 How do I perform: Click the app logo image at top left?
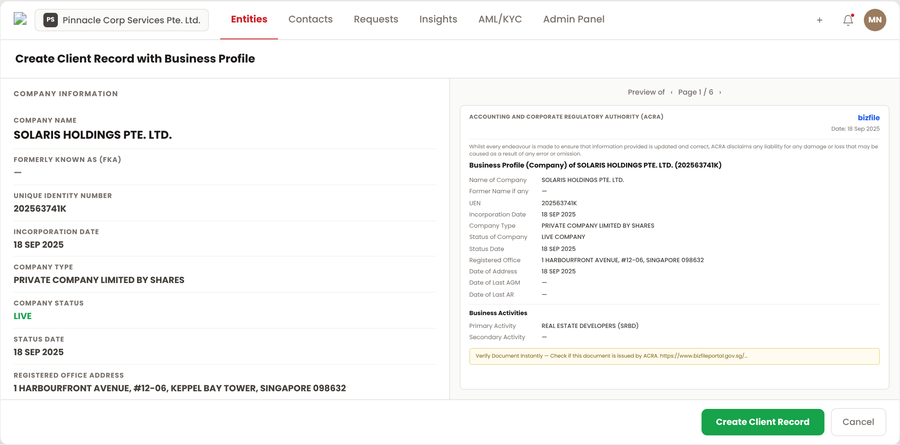[x=20, y=19]
